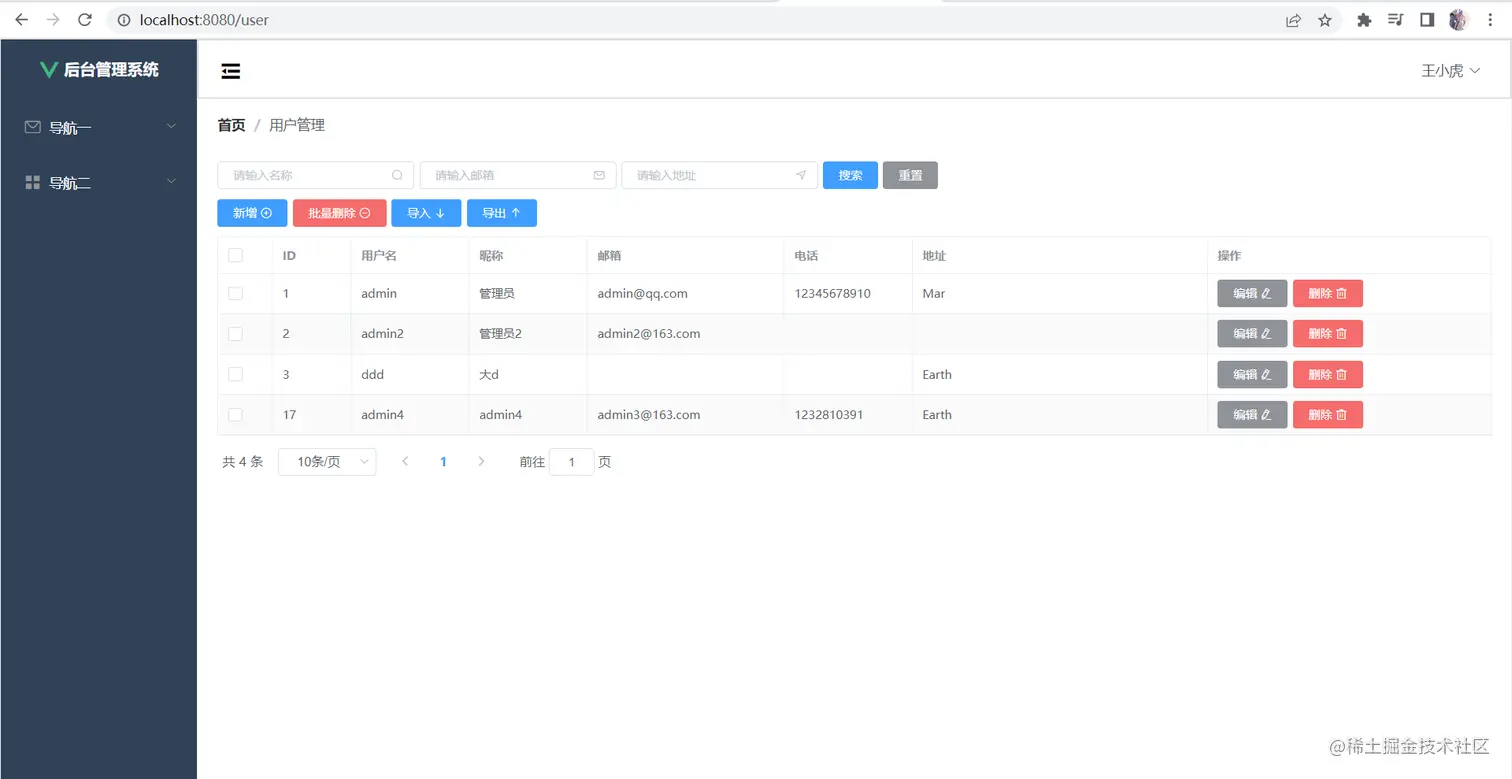
Task: Focus the 请输入邮箱 email search field
Action: click(x=517, y=175)
